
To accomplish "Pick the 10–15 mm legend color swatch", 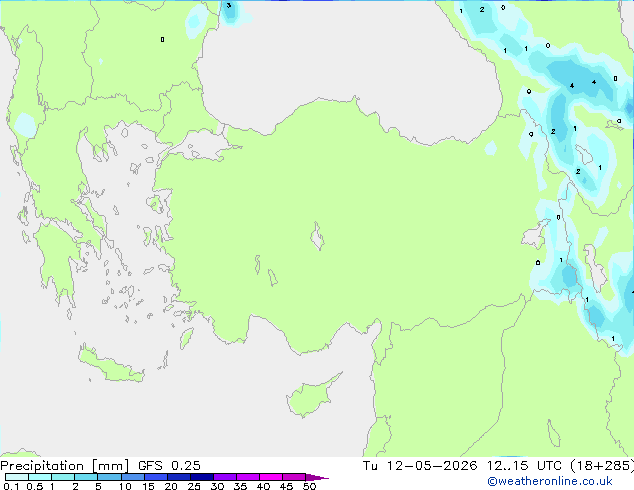I will tap(133, 477).
